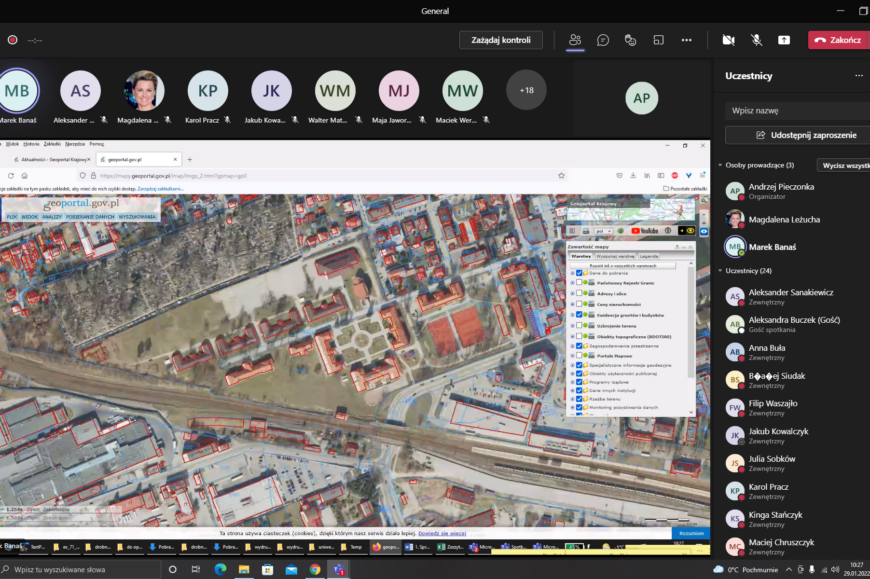The height and width of the screenshot is (579, 870).
Task: Click the red recording indicator icon
Action: (x=12, y=40)
